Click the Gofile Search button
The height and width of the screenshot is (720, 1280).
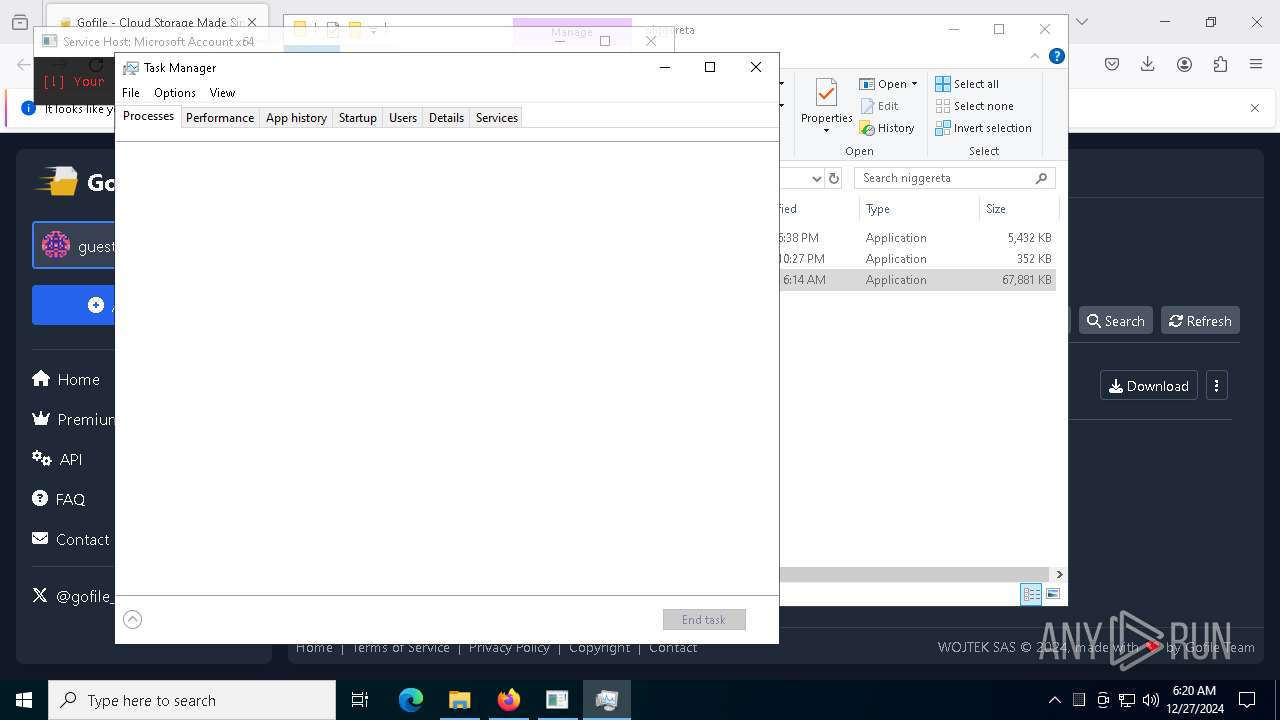[1115, 321]
